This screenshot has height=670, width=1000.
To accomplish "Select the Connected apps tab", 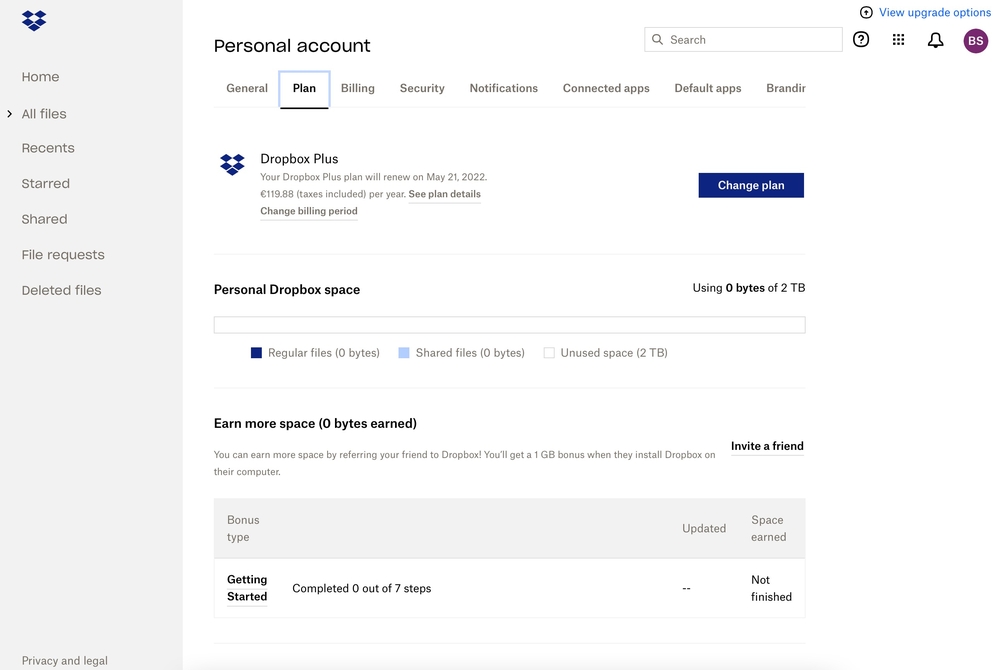I will [x=606, y=88].
